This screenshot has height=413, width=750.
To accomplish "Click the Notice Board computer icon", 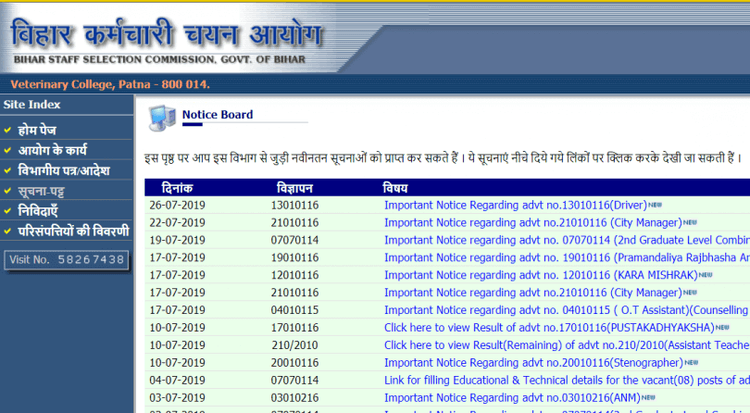I will click(x=161, y=118).
